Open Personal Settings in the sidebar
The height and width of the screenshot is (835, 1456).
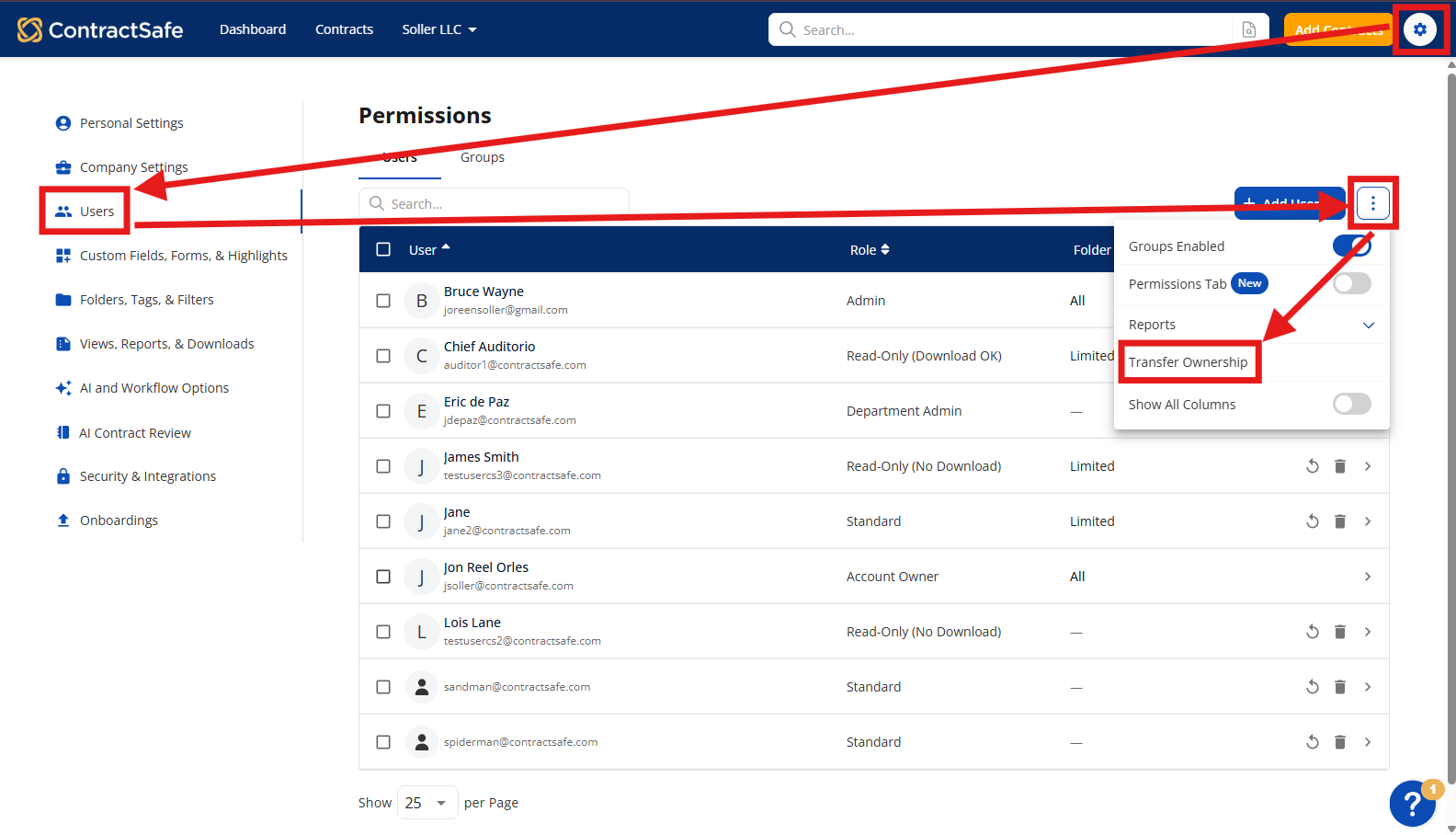[x=131, y=123]
